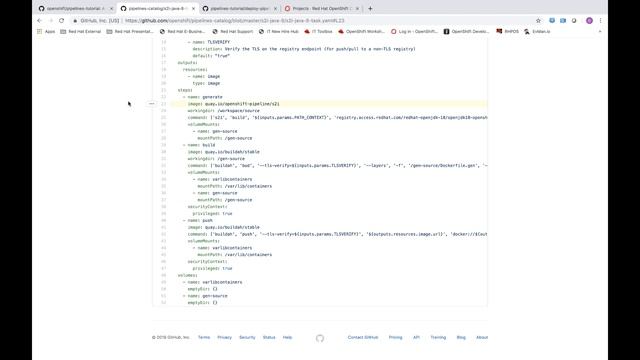
Task: Open the RHPDS bookmark
Action: [507, 31]
